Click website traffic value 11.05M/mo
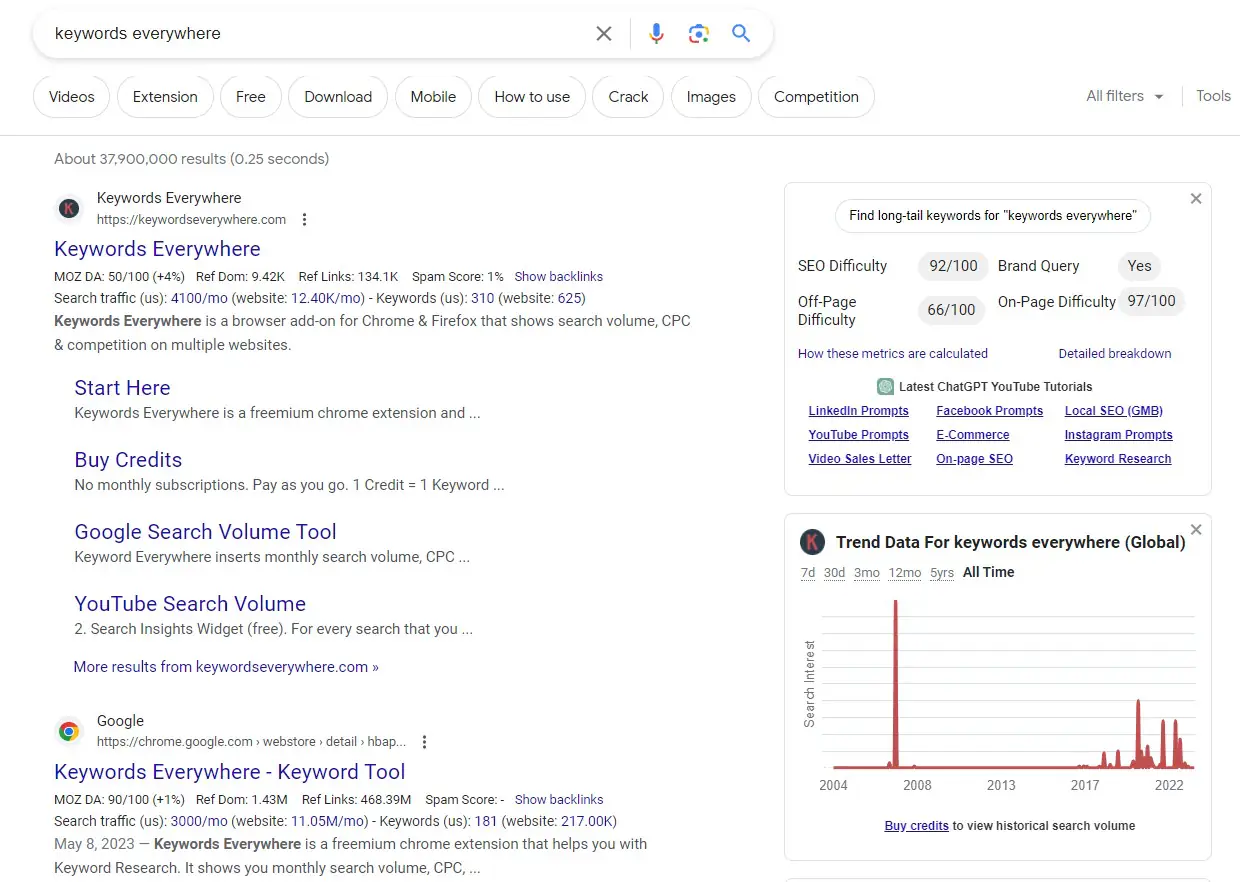 [x=328, y=821]
